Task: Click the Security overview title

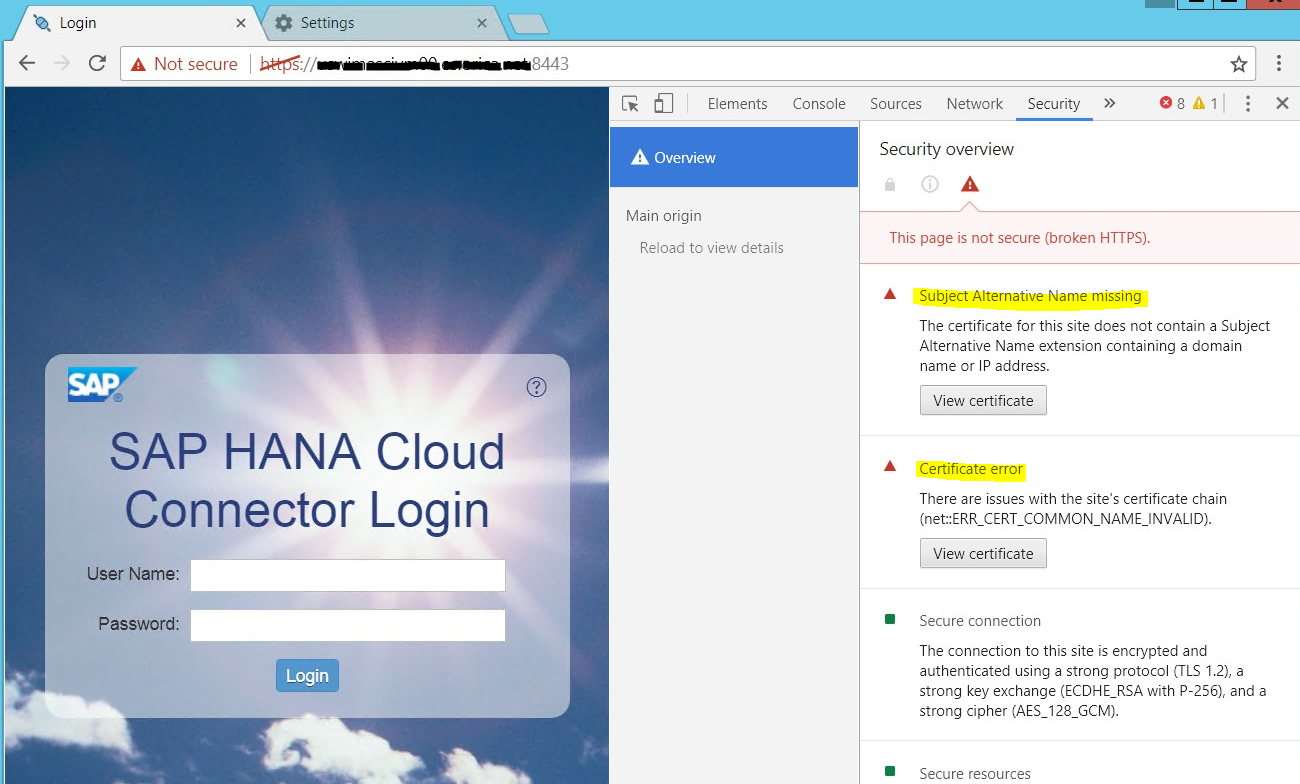Action: tap(946, 149)
